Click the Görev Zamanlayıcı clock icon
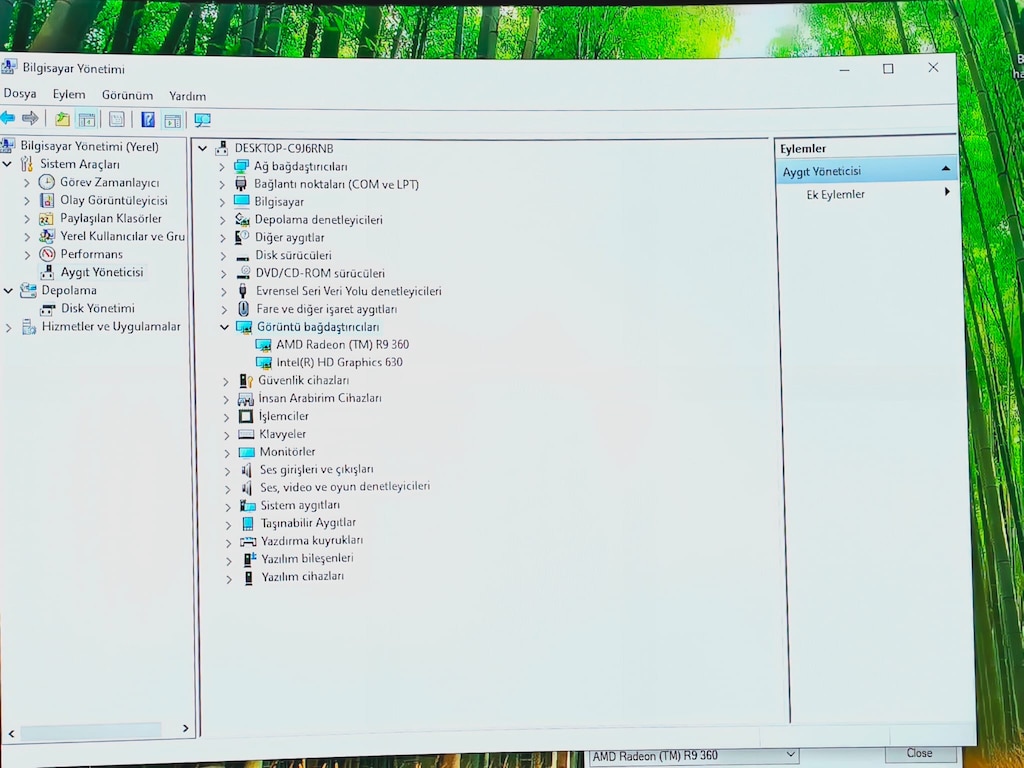 click(x=46, y=182)
